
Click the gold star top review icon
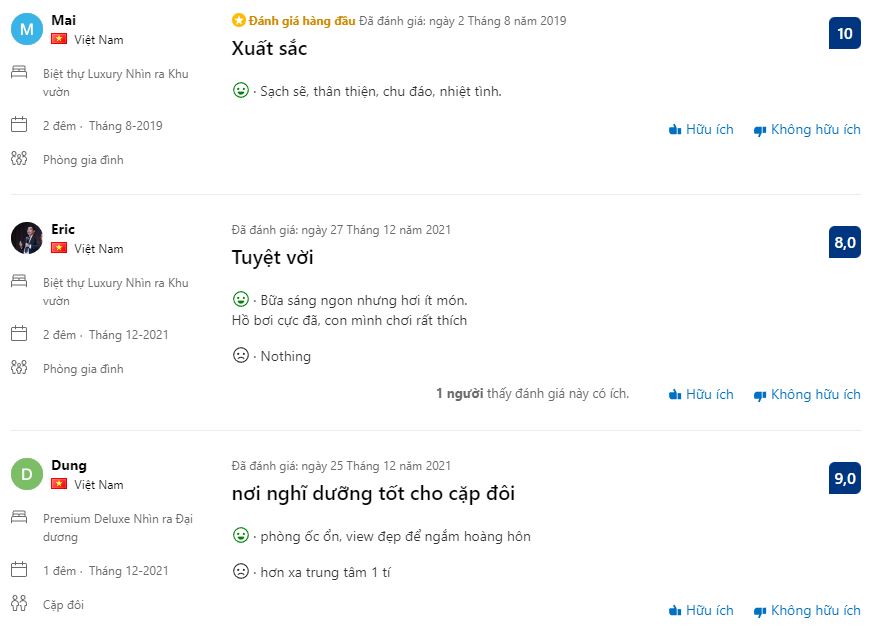238,20
